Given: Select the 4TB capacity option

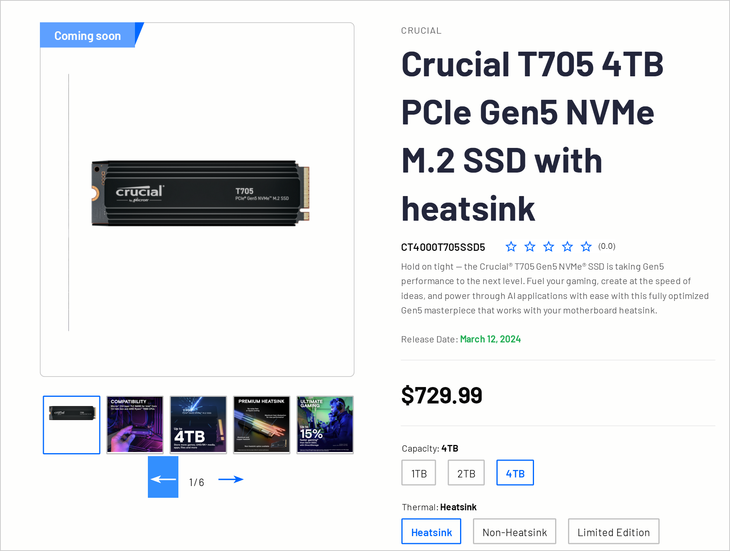Looking at the screenshot, I should pos(515,473).
